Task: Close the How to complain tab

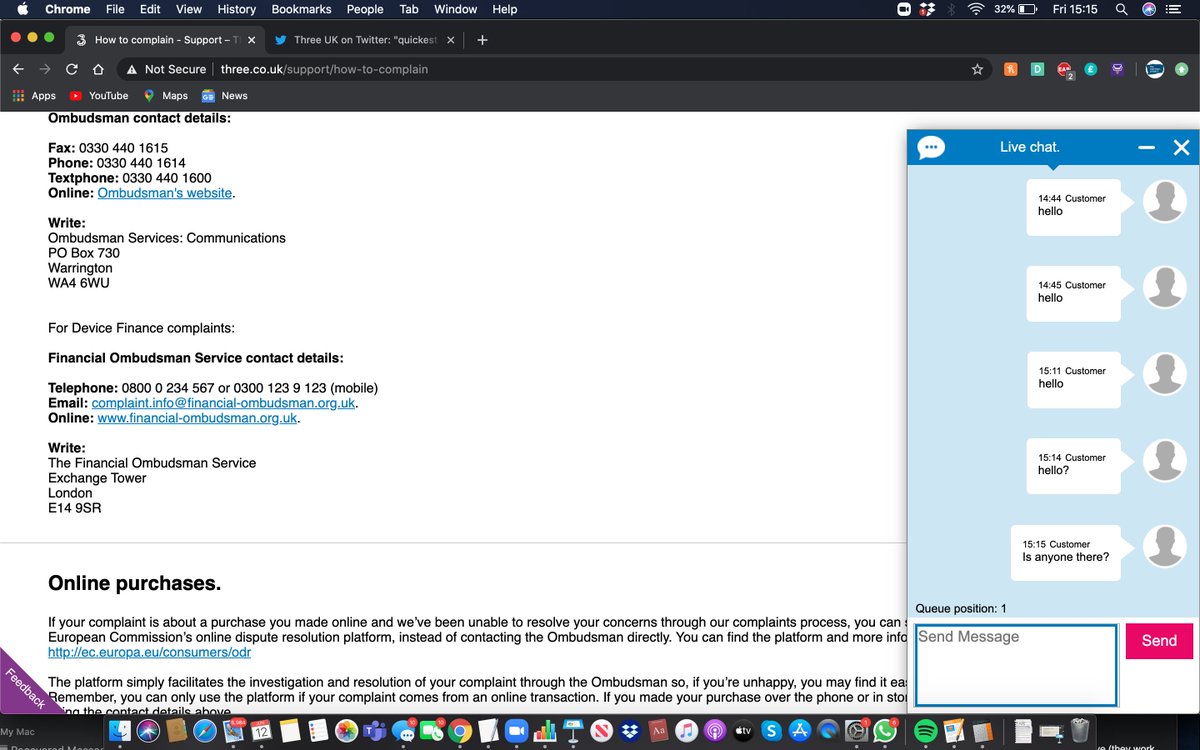Action: (251, 40)
